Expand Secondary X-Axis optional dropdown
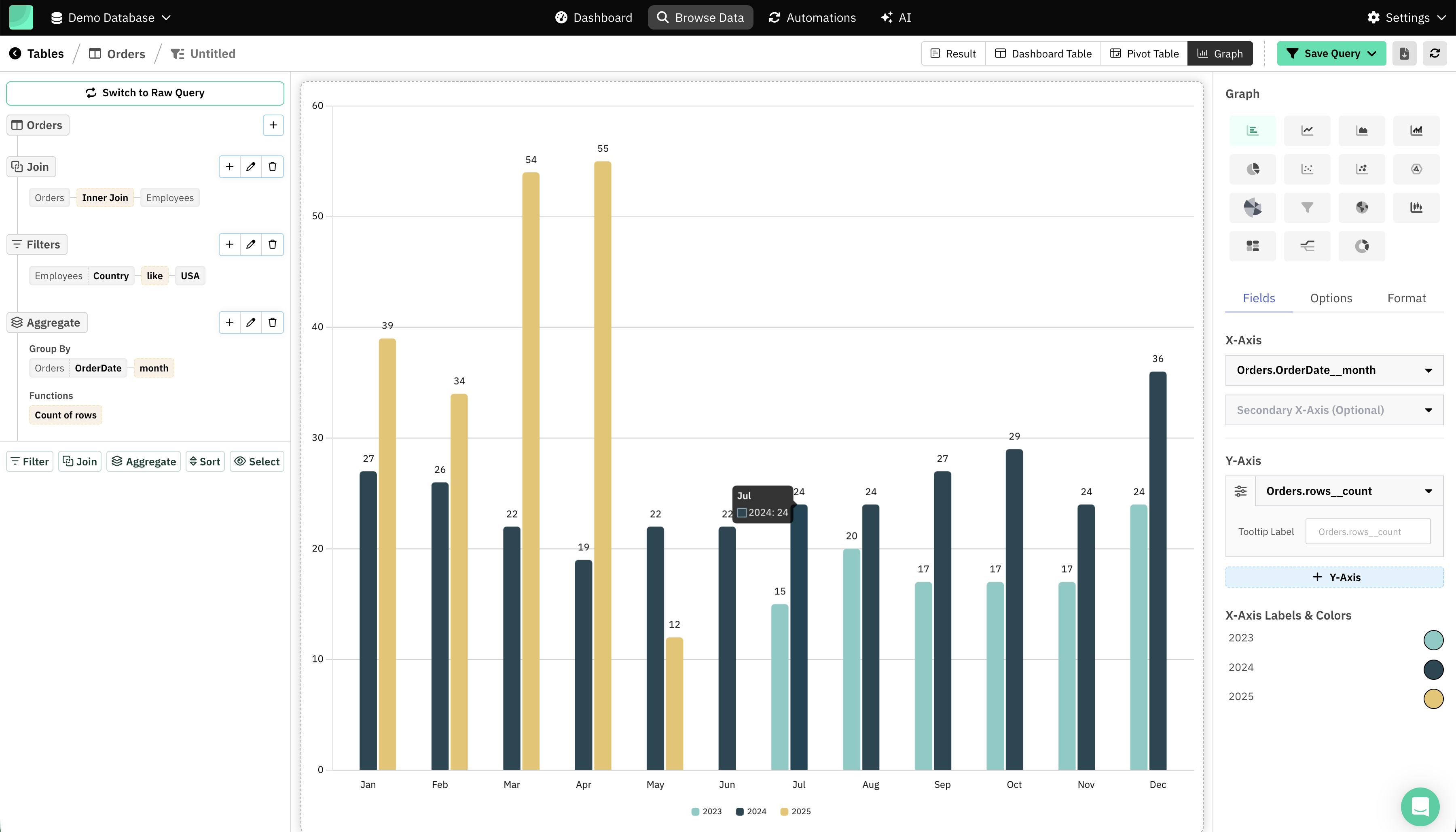Viewport: 1456px width, 832px height. [1334, 410]
